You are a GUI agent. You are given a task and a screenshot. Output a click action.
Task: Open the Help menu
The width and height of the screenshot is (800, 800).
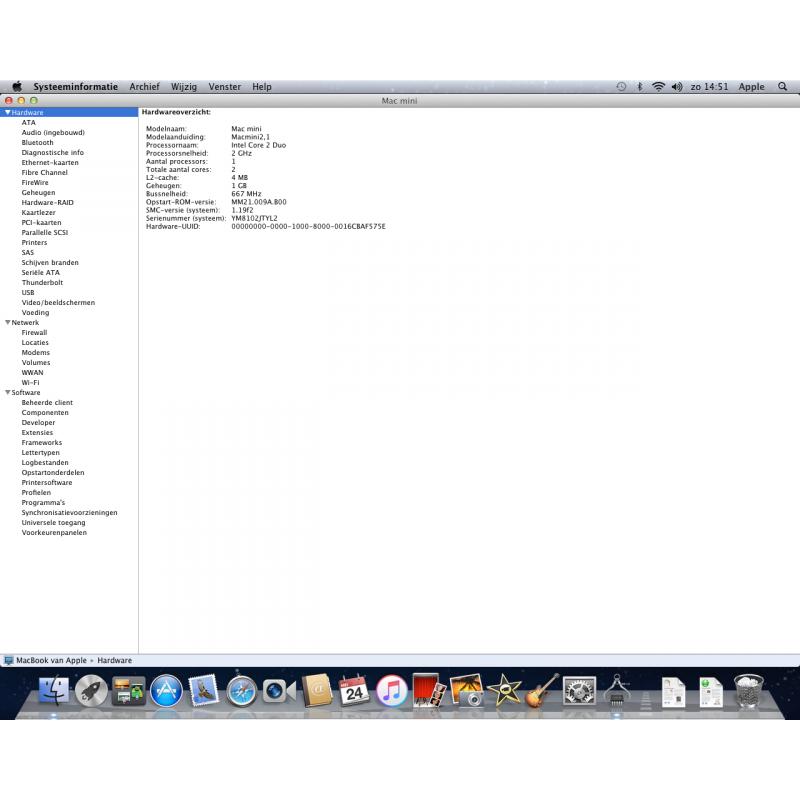262,87
